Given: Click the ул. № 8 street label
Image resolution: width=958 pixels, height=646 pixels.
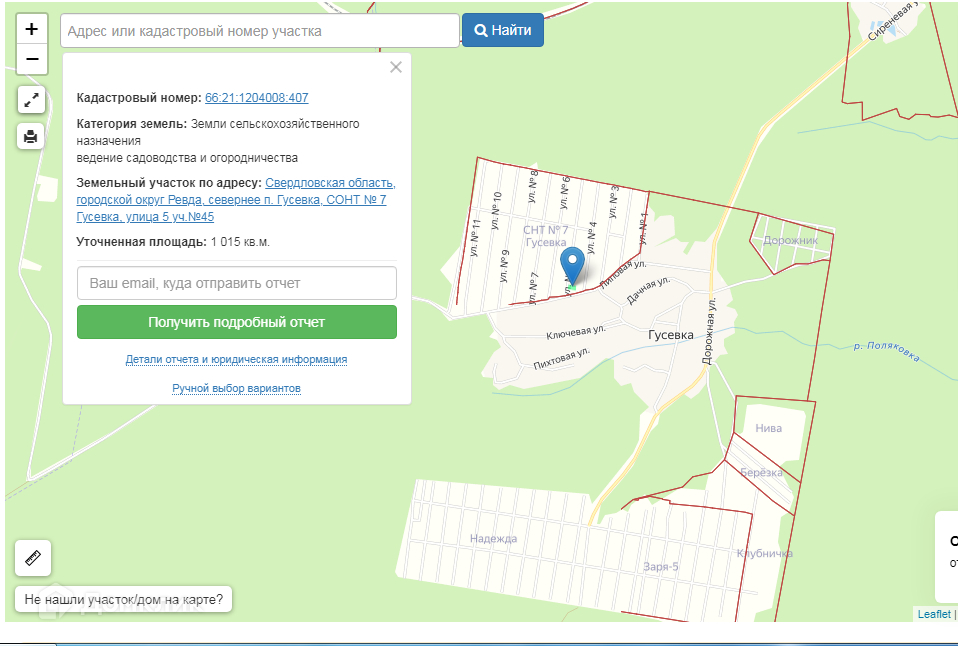Looking at the screenshot, I should tap(532, 186).
